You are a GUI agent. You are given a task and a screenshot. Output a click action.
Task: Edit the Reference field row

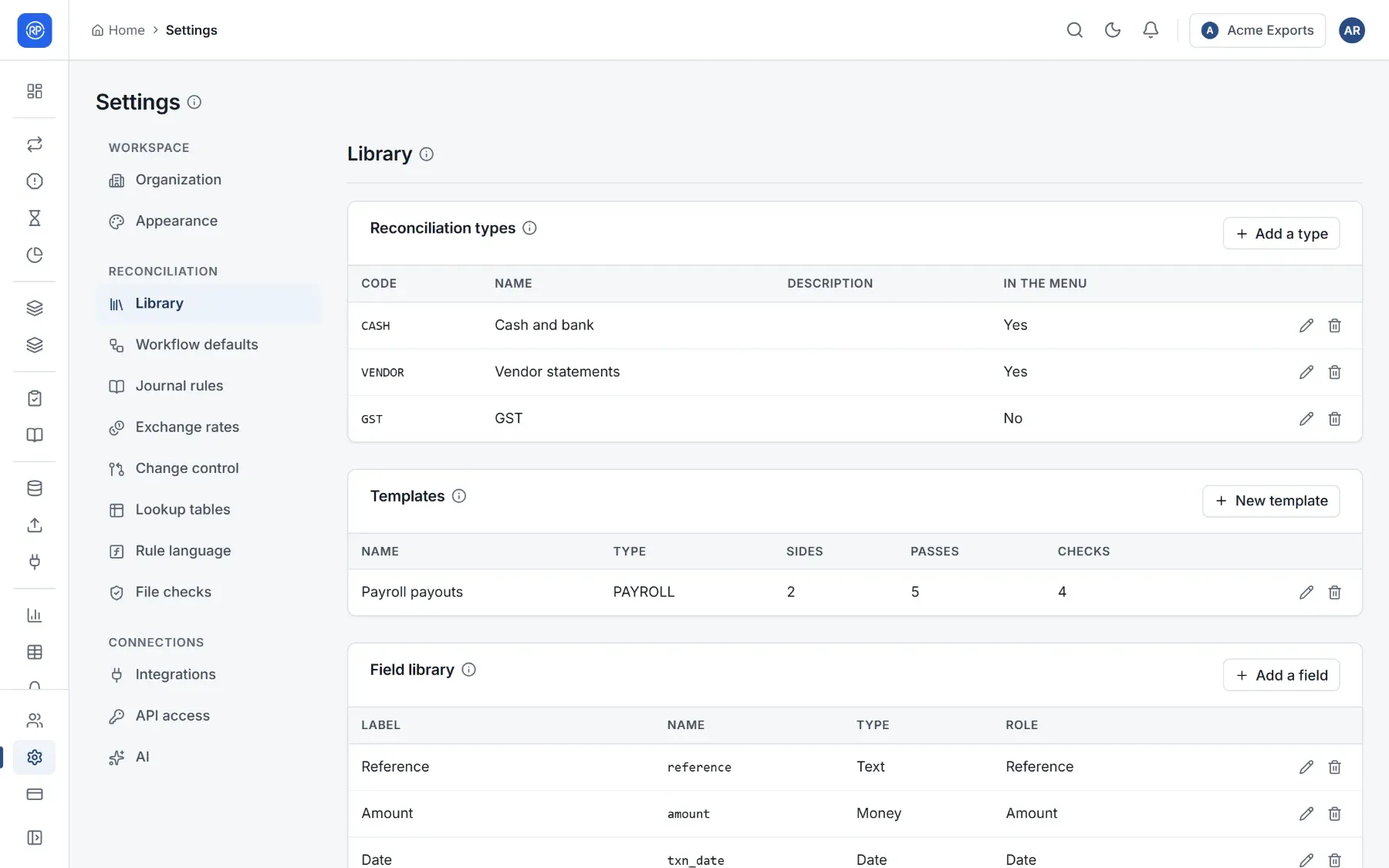[x=1306, y=767]
